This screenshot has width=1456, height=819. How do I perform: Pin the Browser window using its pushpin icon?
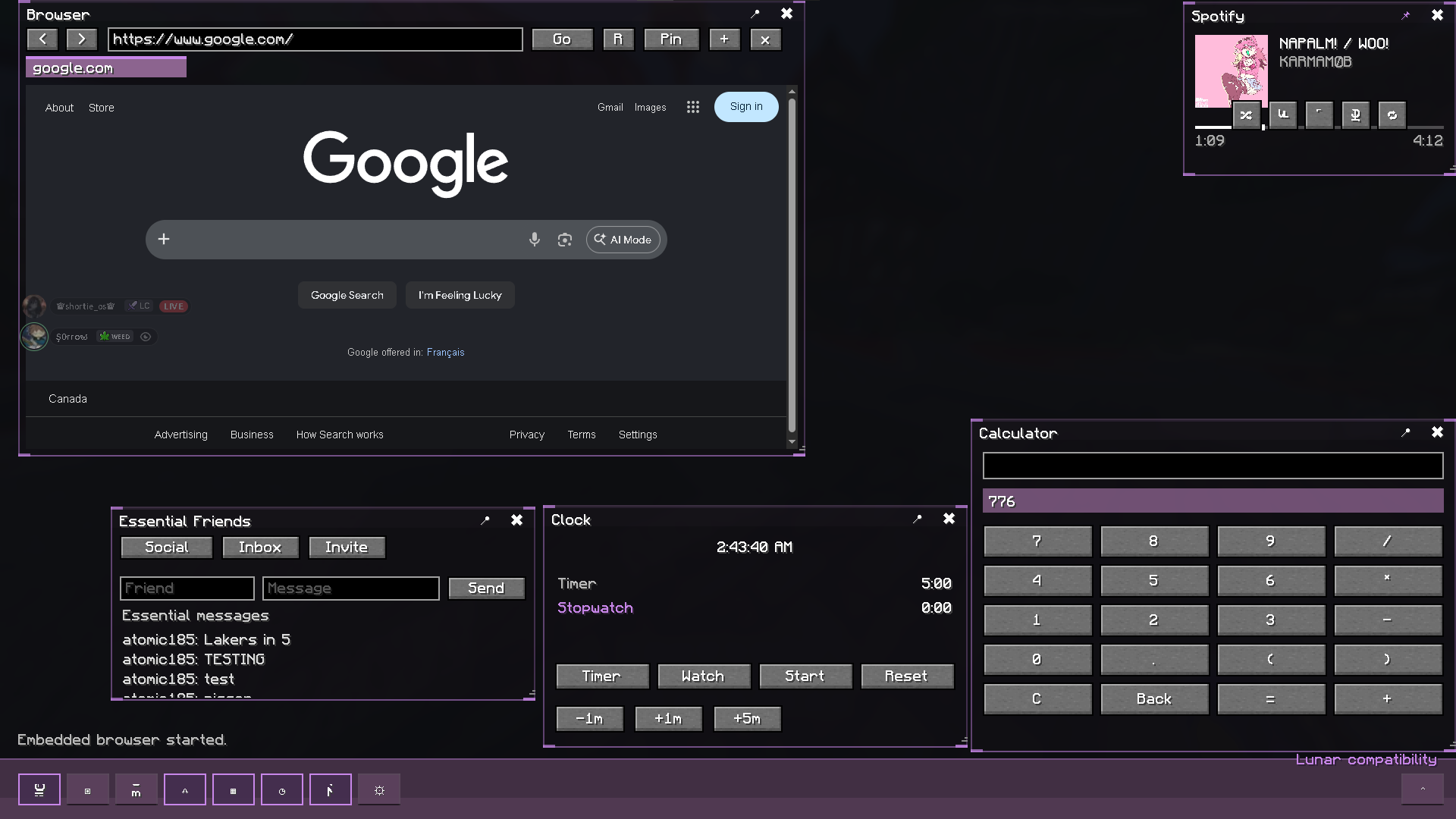pos(755,14)
